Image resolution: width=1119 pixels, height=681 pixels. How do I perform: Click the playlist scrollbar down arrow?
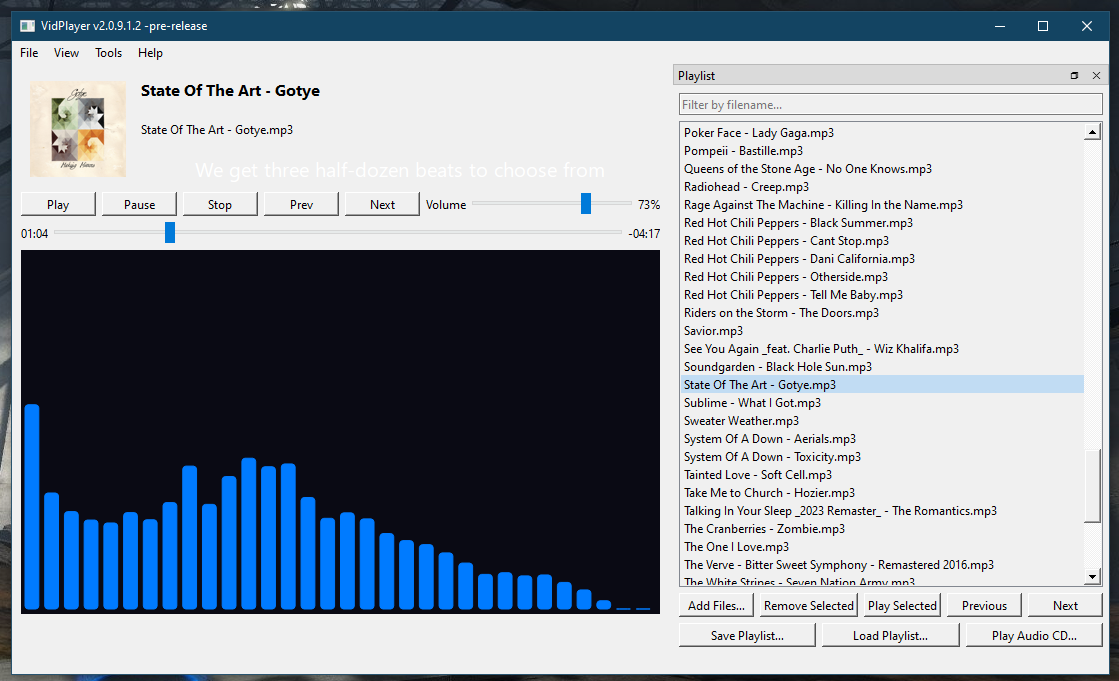pyautogui.click(x=1092, y=576)
